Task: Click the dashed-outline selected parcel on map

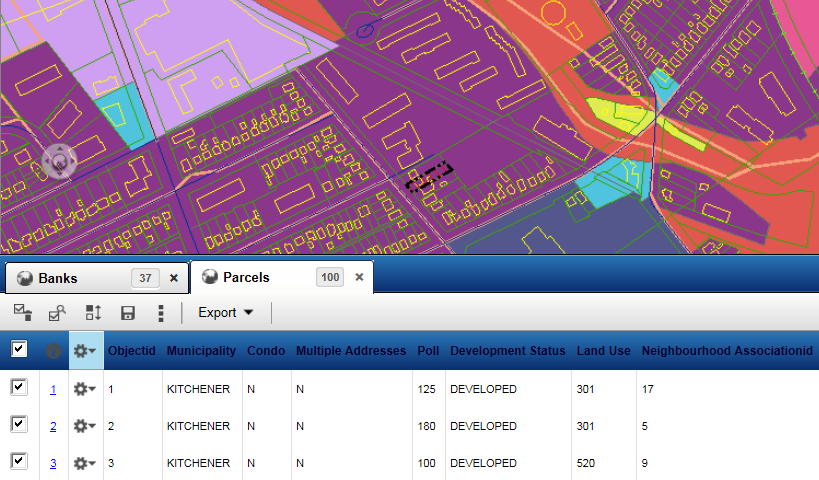Action: coord(429,177)
